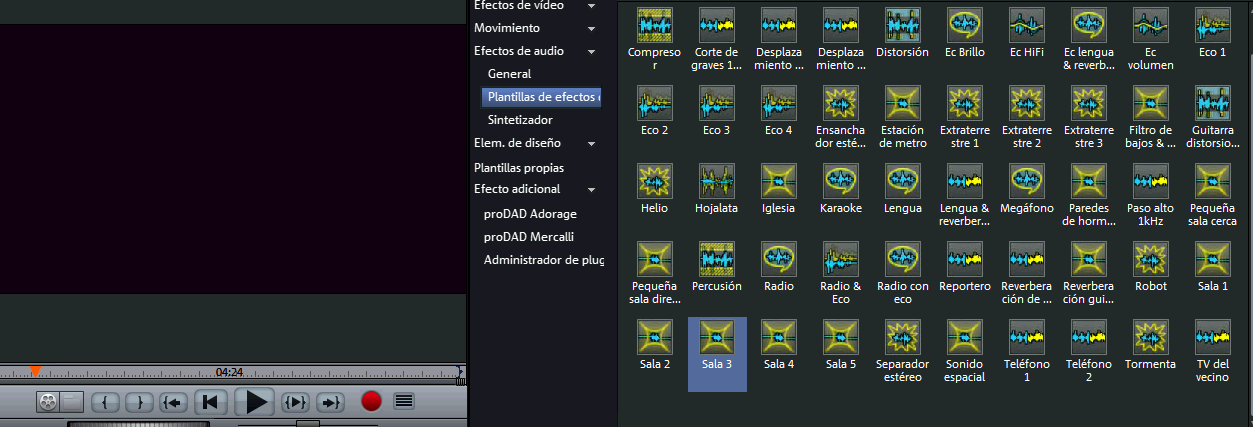Expand the Elem. de diseño arrow
Image resolution: width=1253 pixels, height=427 pixels.
[x=592, y=144]
